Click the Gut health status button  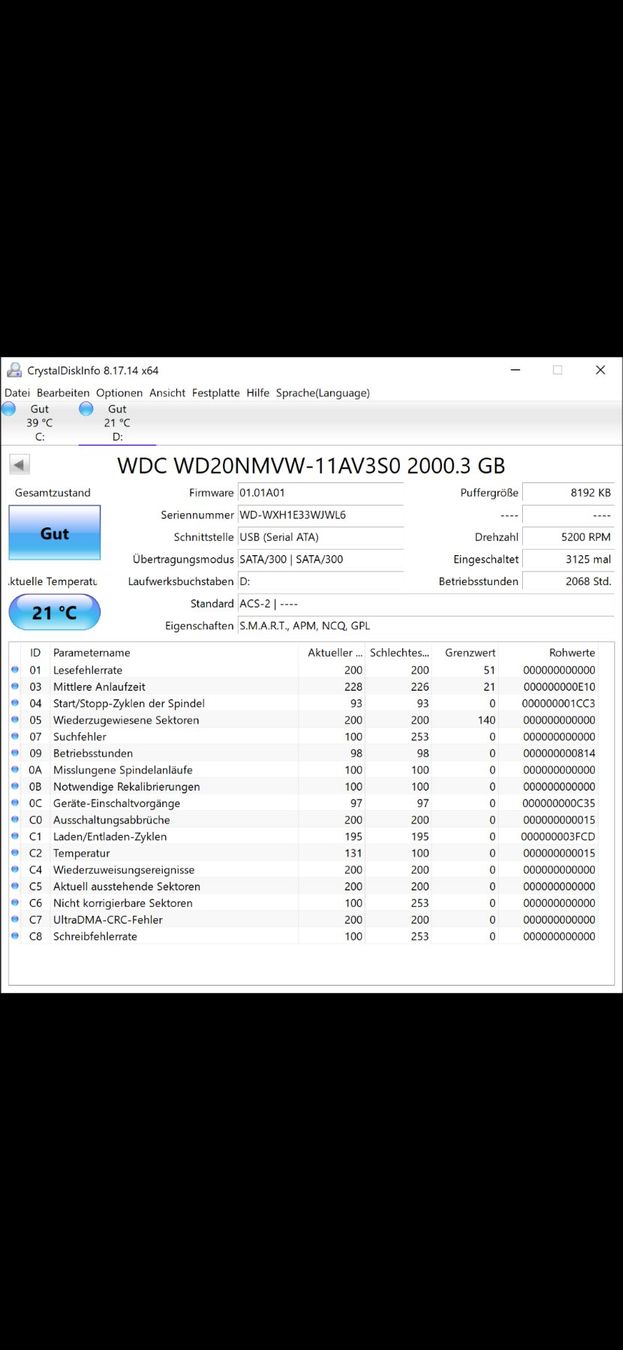55,533
